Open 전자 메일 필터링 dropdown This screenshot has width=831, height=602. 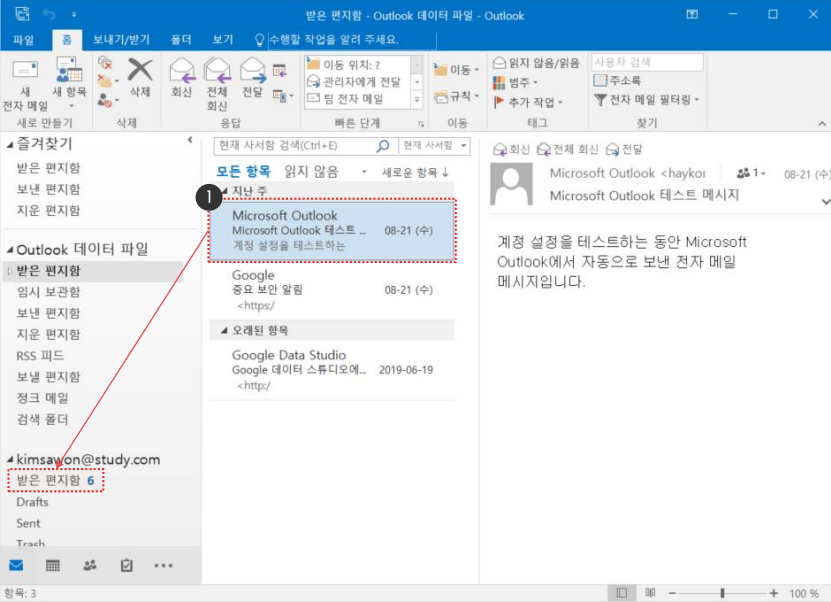click(646, 100)
